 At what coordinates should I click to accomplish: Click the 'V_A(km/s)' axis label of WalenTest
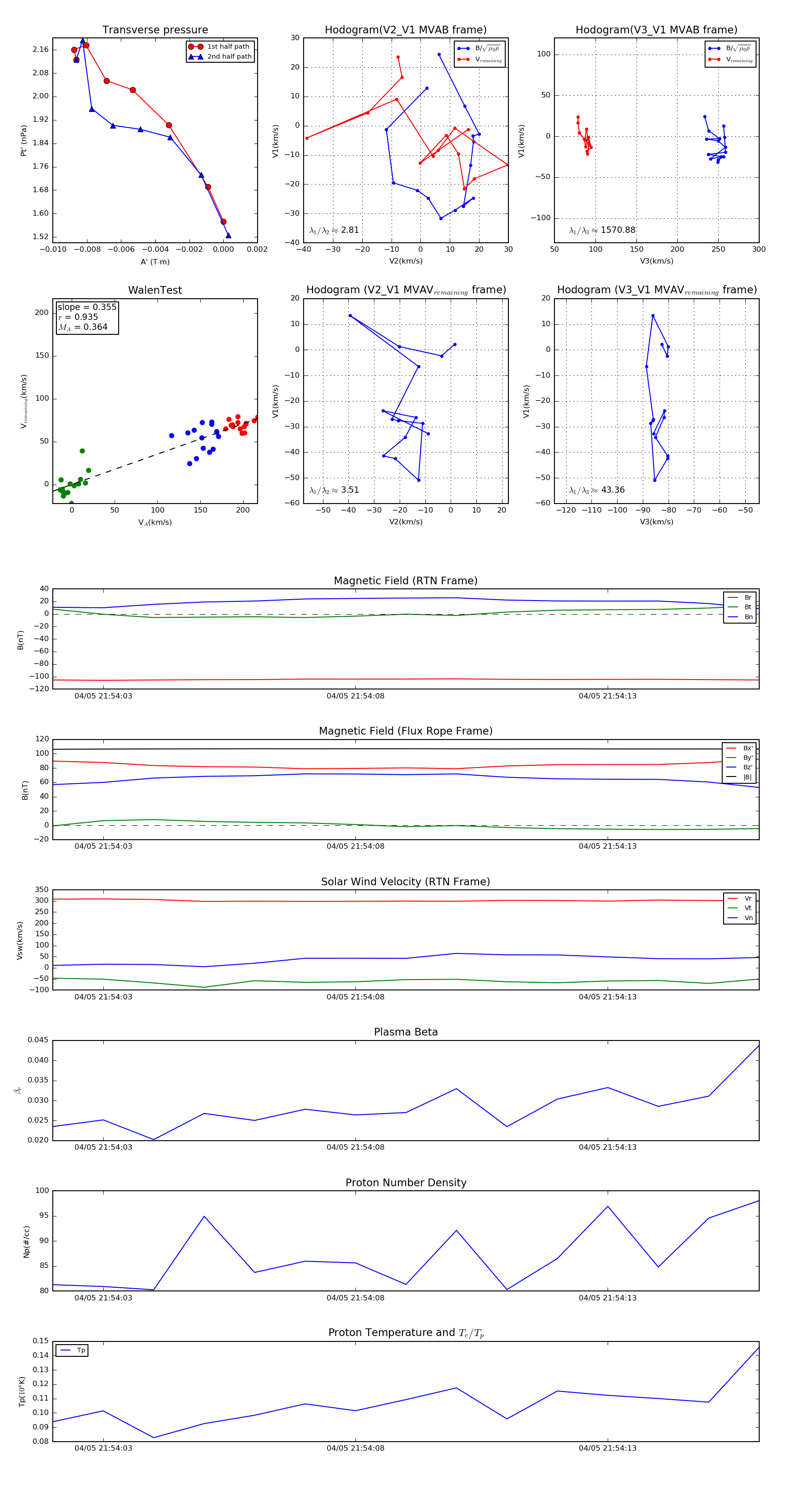(x=155, y=523)
